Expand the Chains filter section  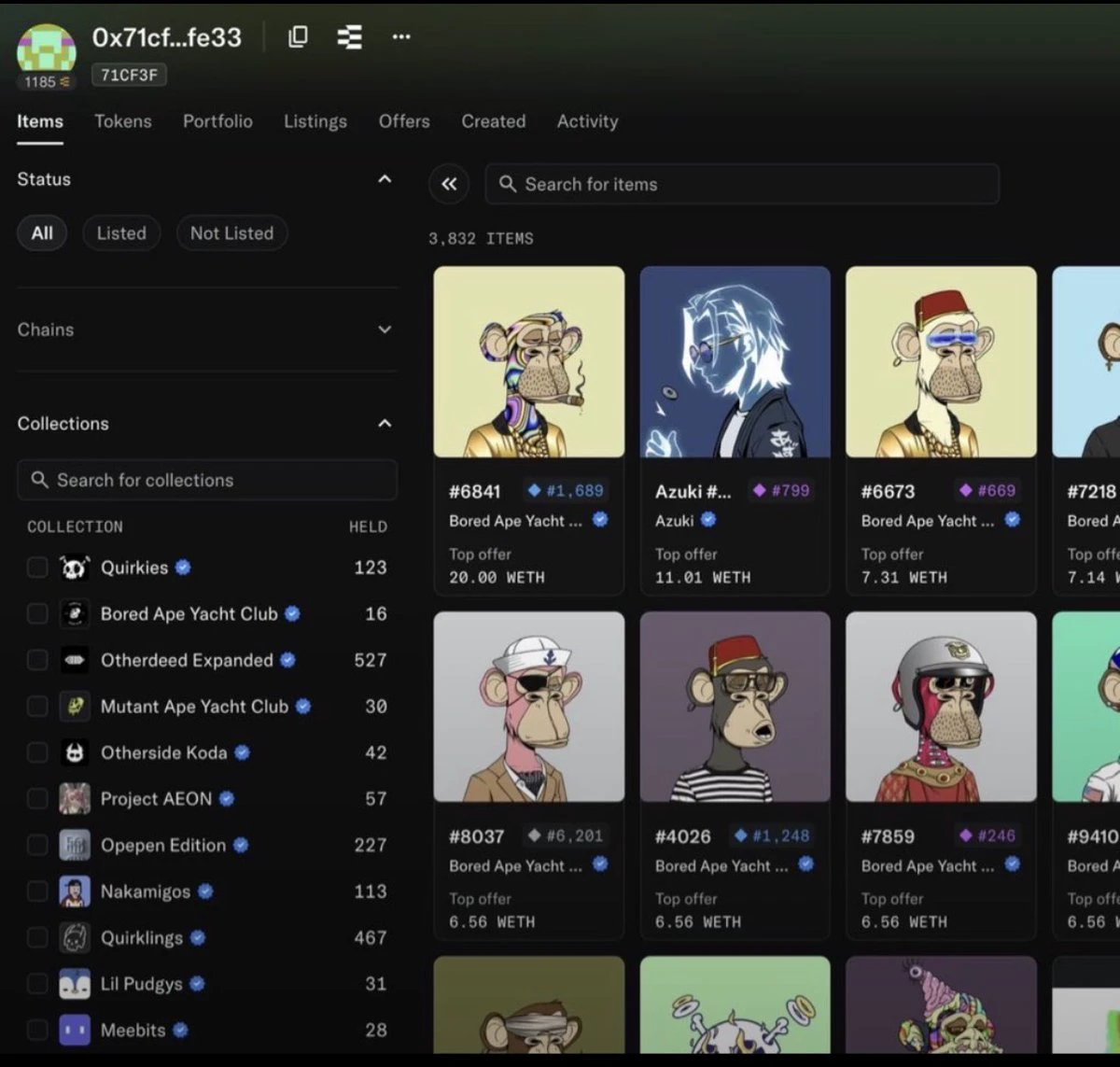point(385,330)
